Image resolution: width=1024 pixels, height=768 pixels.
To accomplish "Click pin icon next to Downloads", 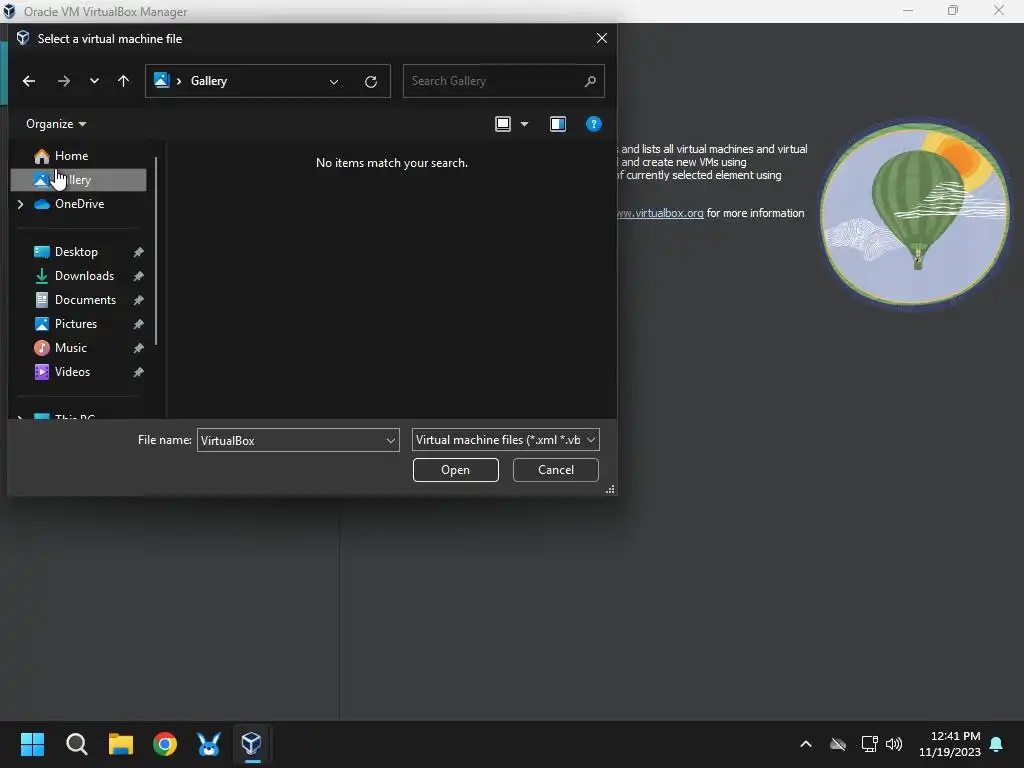I will coord(138,276).
